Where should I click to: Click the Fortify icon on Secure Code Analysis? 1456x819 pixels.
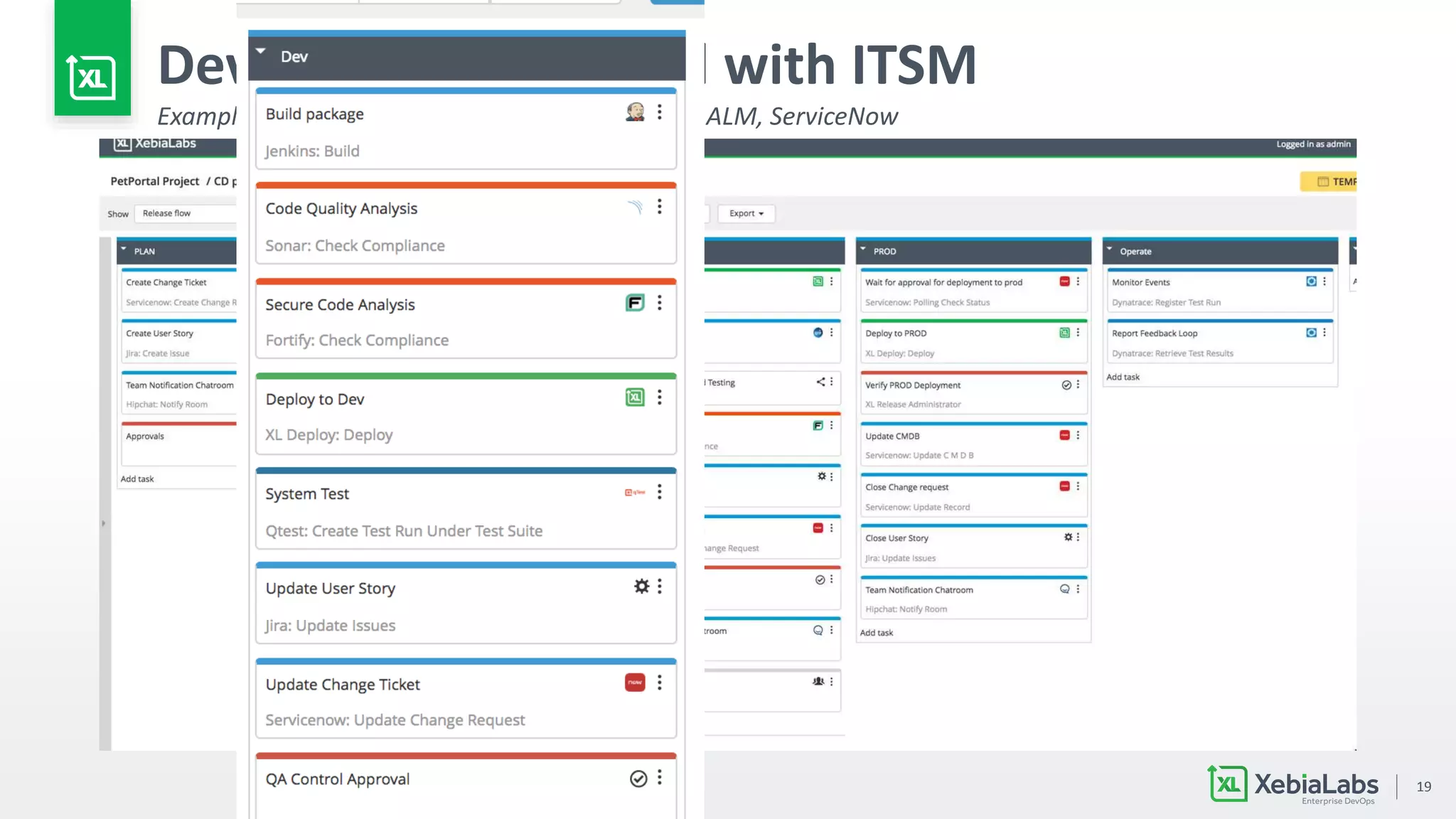click(635, 303)
